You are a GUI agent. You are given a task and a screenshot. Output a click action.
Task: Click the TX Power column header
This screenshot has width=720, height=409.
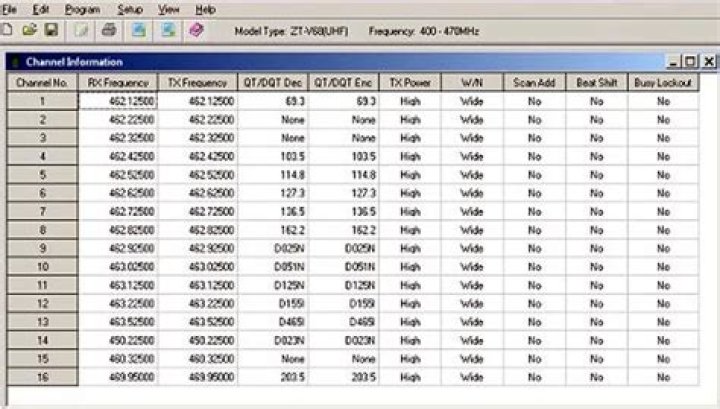coord(410,83)
